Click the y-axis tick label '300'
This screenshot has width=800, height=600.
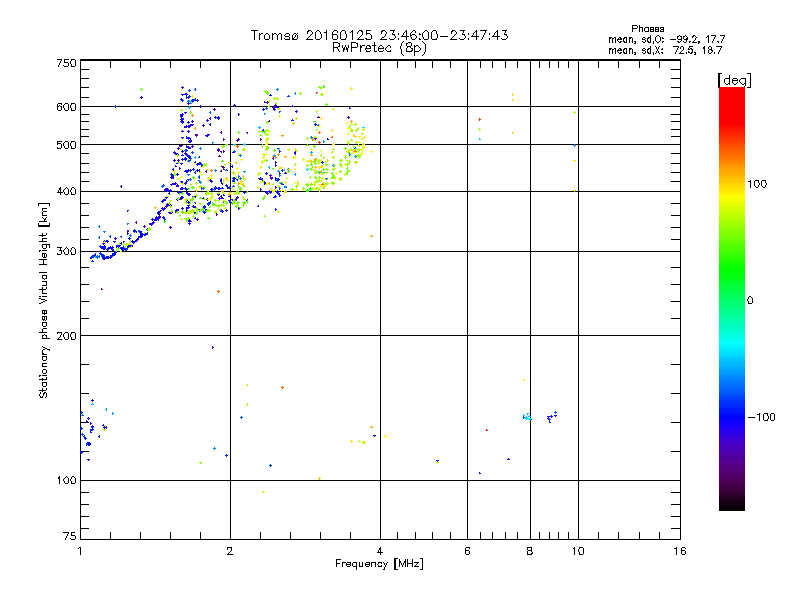(66, 252)
